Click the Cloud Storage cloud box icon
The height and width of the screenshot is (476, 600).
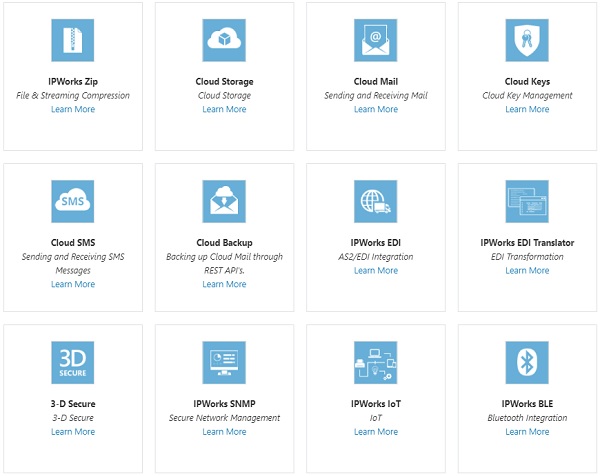(x=224, y=40)
